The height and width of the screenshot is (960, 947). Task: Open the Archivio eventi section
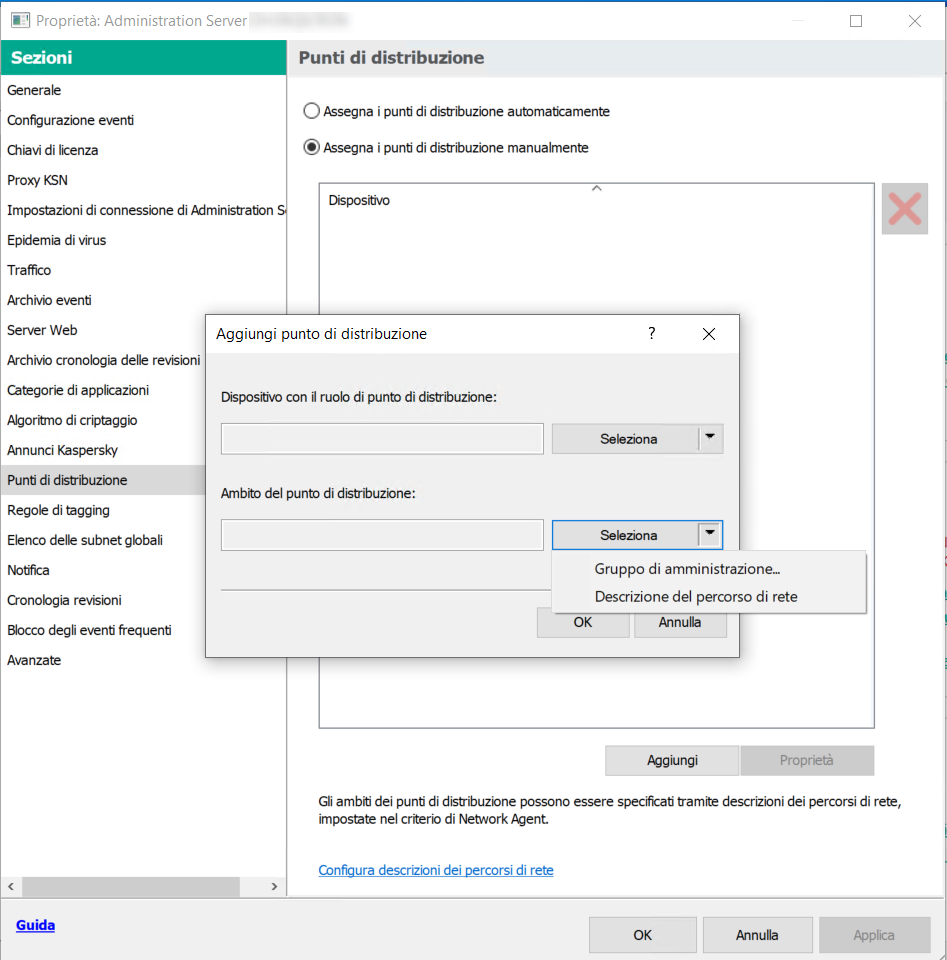(143, 300)
